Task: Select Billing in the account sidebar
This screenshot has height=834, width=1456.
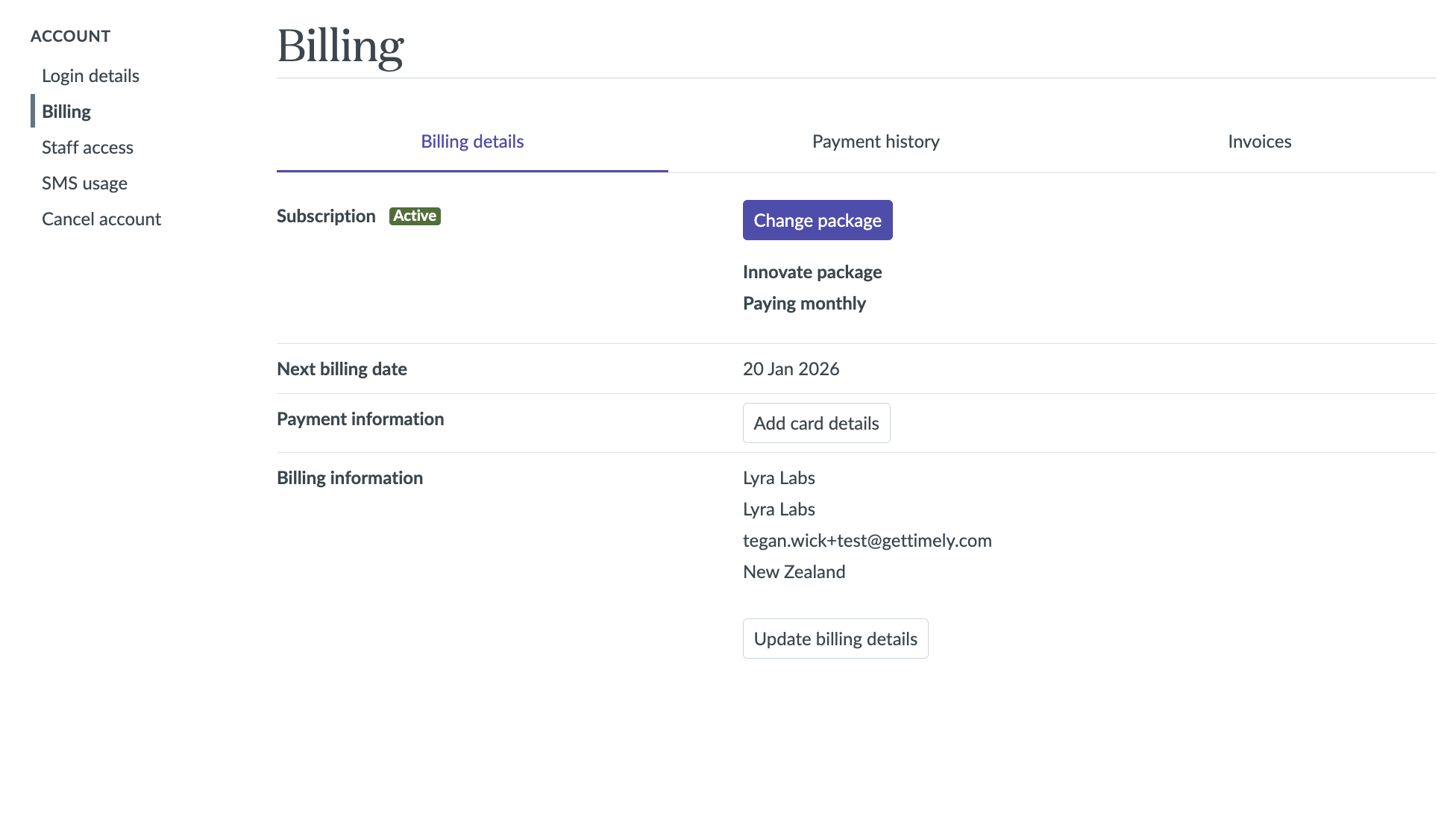Action: [66, 112]
